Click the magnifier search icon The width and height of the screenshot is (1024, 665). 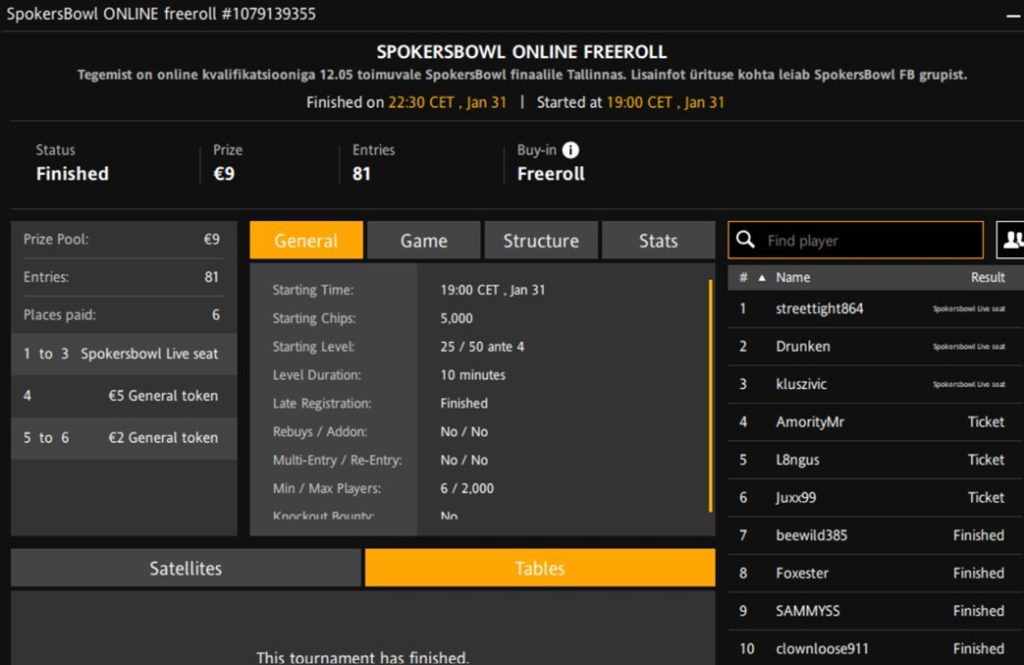click(745, 240)
